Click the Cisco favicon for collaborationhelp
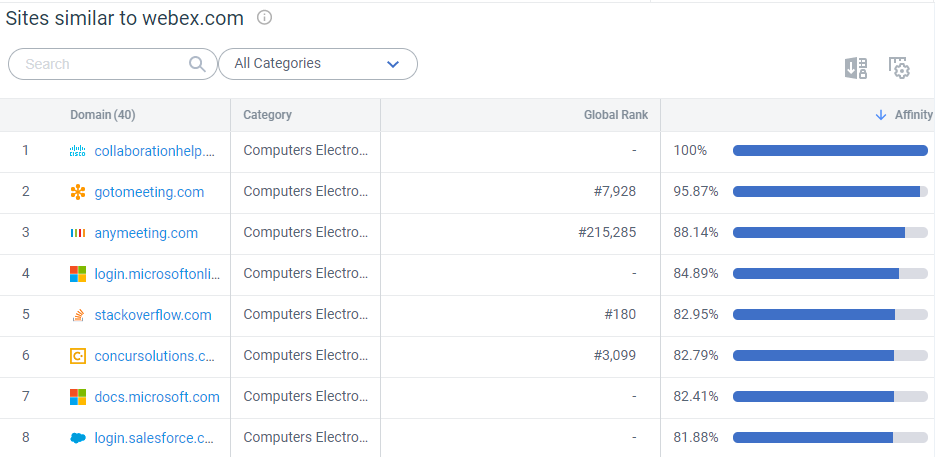Screen dimensions: 935x457 (x=78, y=151)
